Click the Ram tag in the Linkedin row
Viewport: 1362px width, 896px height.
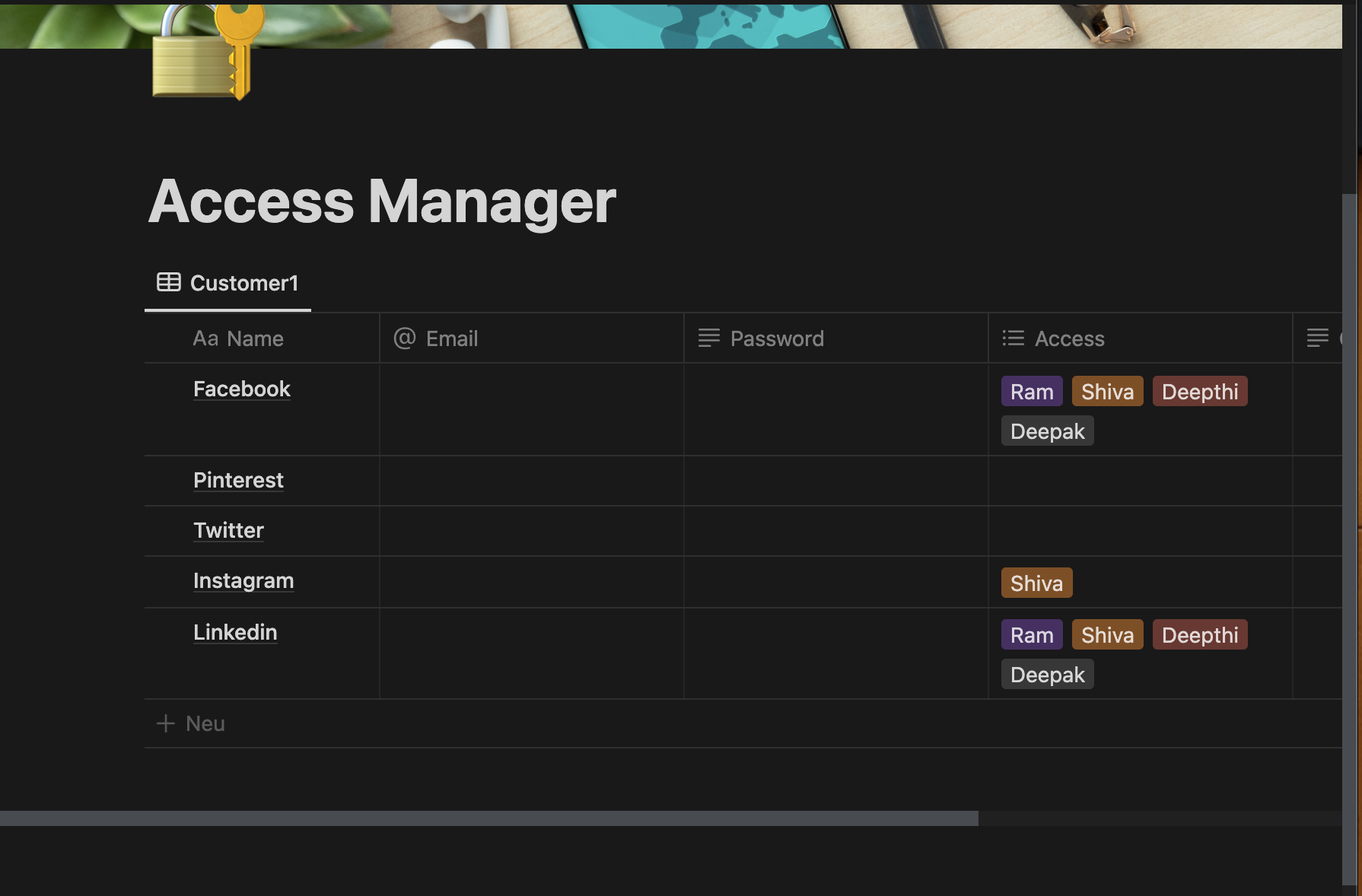pyautogui.click(x=1032, y=635)
